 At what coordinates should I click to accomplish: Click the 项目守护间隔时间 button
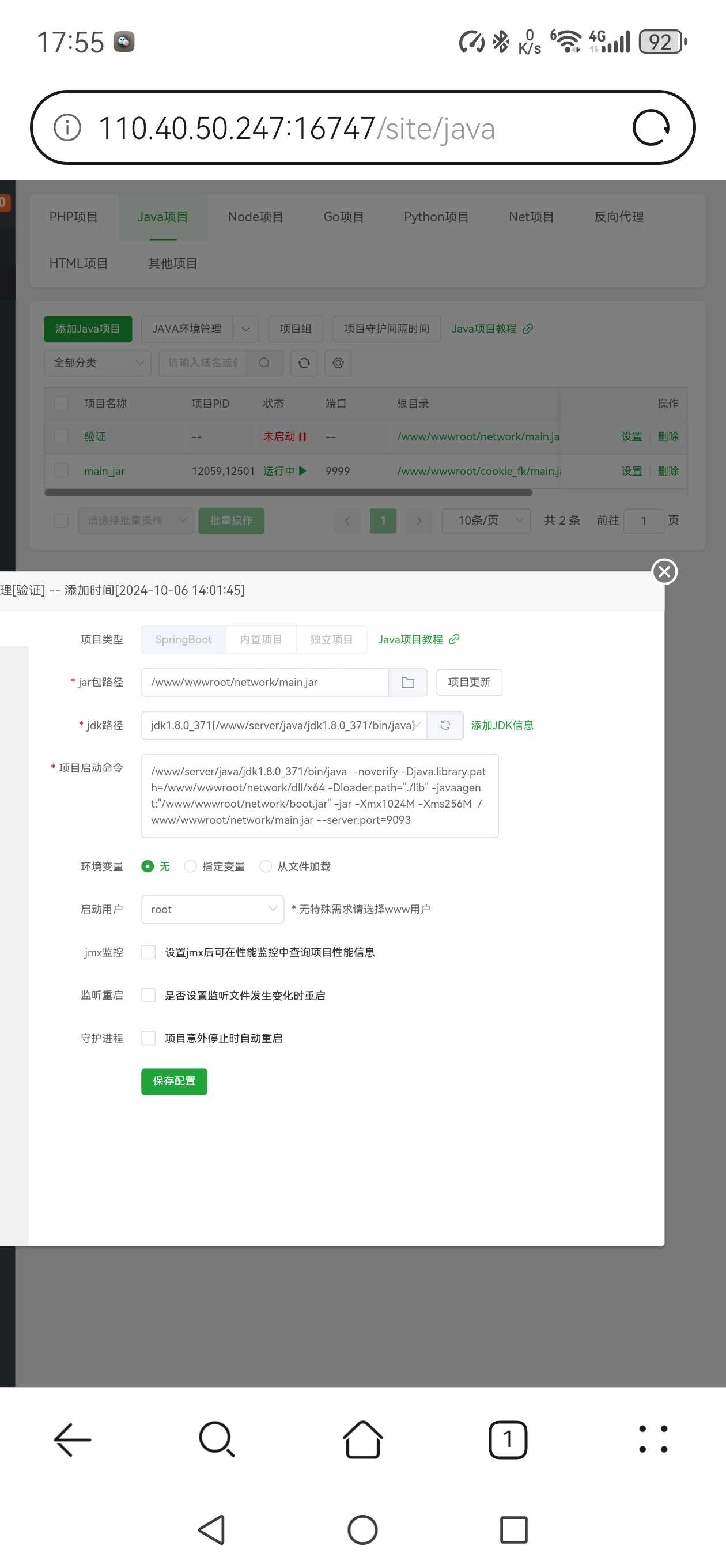coord(387,329)
